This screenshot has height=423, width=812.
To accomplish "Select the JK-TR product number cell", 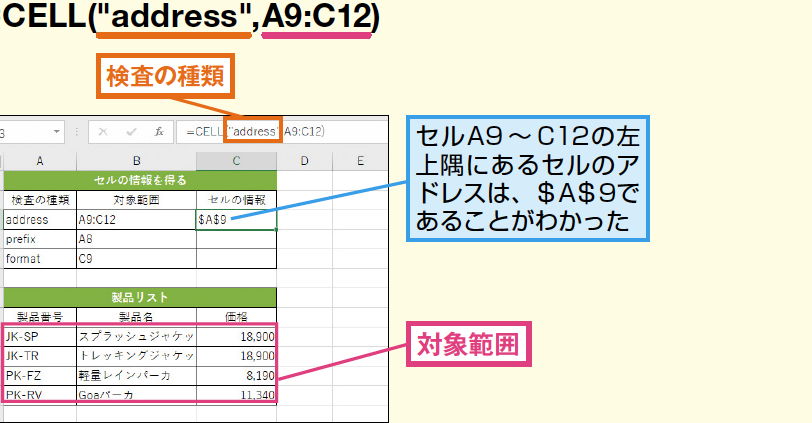I will point(40,356).
